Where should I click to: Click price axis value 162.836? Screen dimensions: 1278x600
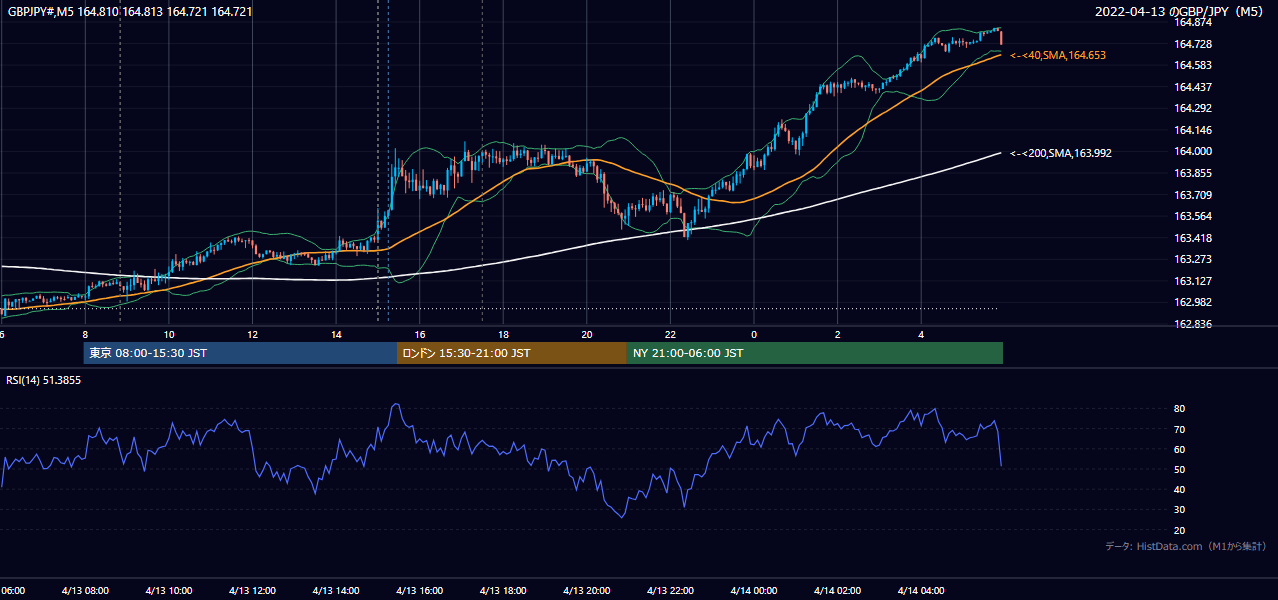tap(1193, 325)
